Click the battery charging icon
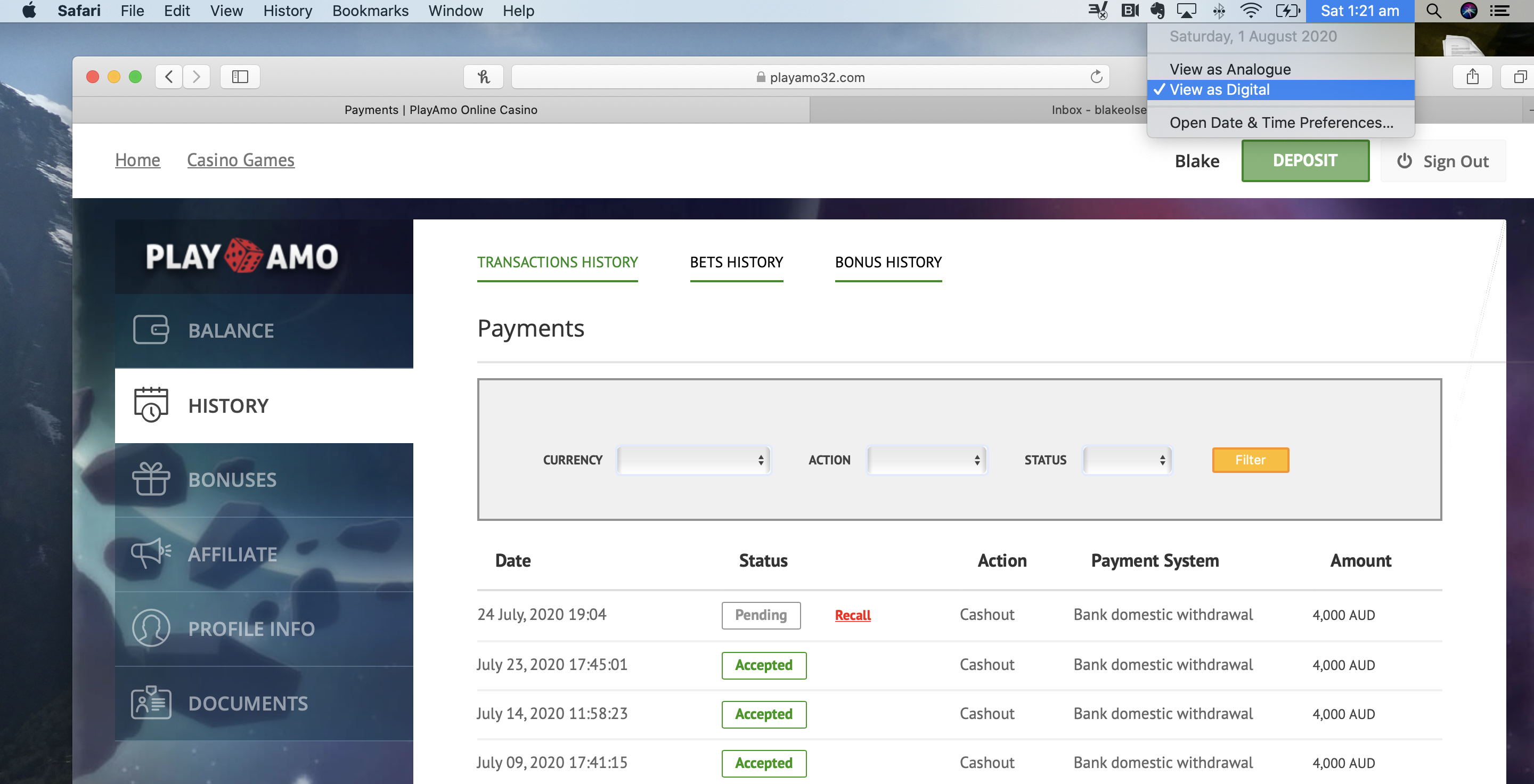1534x784 pixels. click(1287, 11)
